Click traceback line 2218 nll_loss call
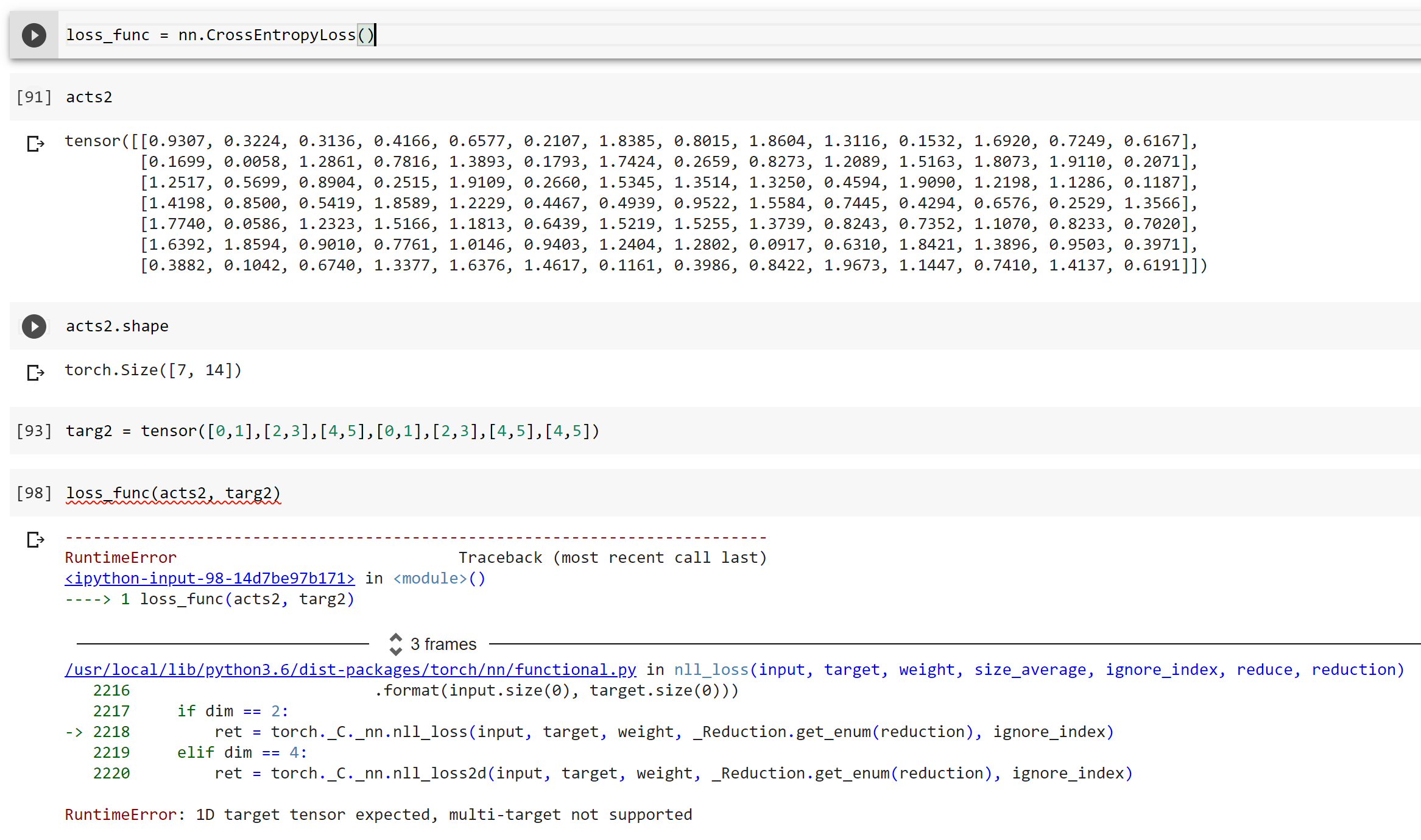 tap(589, 732)
